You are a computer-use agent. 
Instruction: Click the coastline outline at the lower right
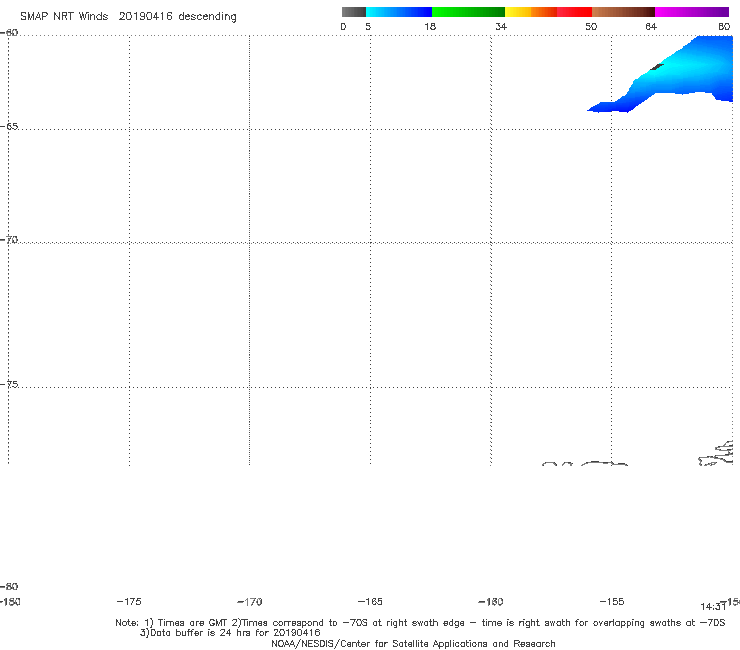pyautogui.click(x=716, y=454)
